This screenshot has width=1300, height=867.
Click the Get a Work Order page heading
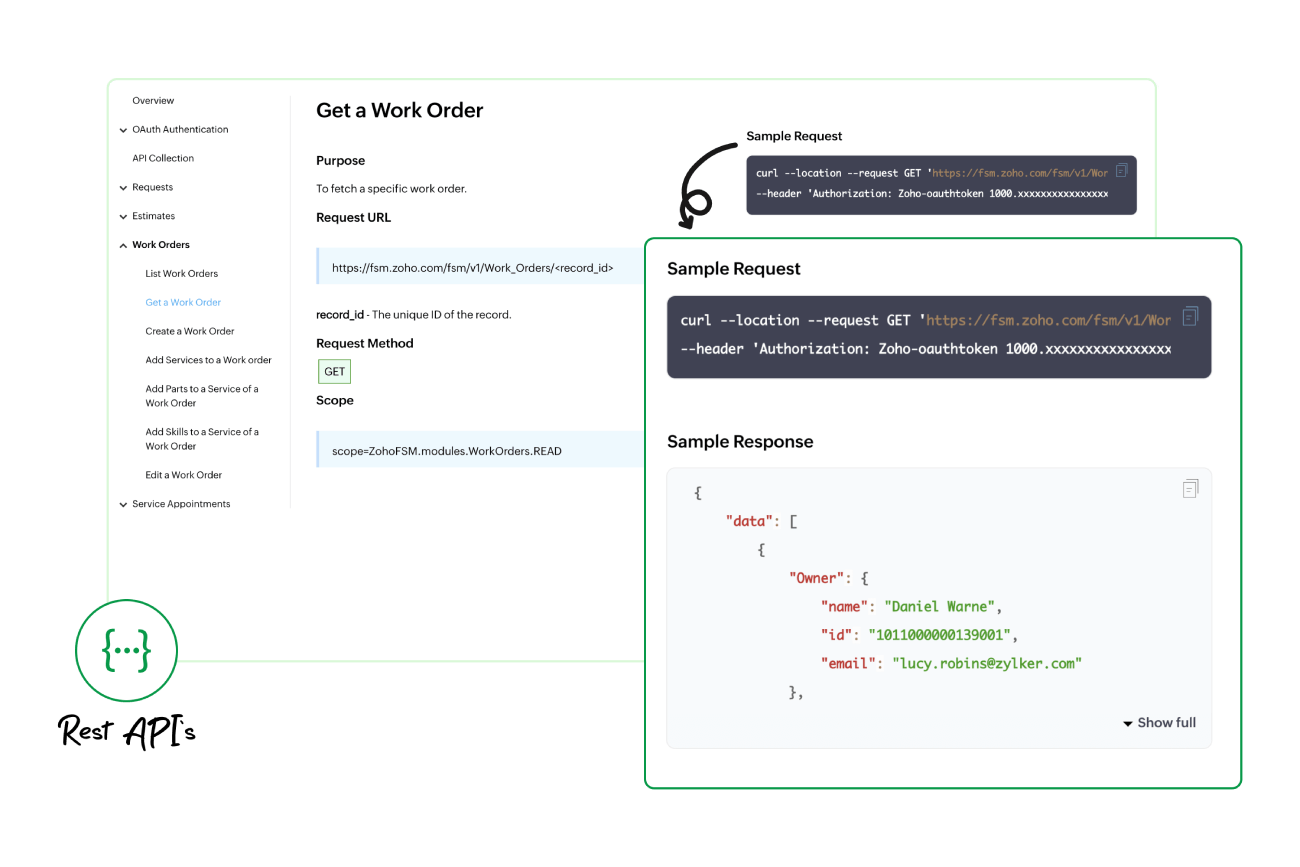[x=400, y=111]
